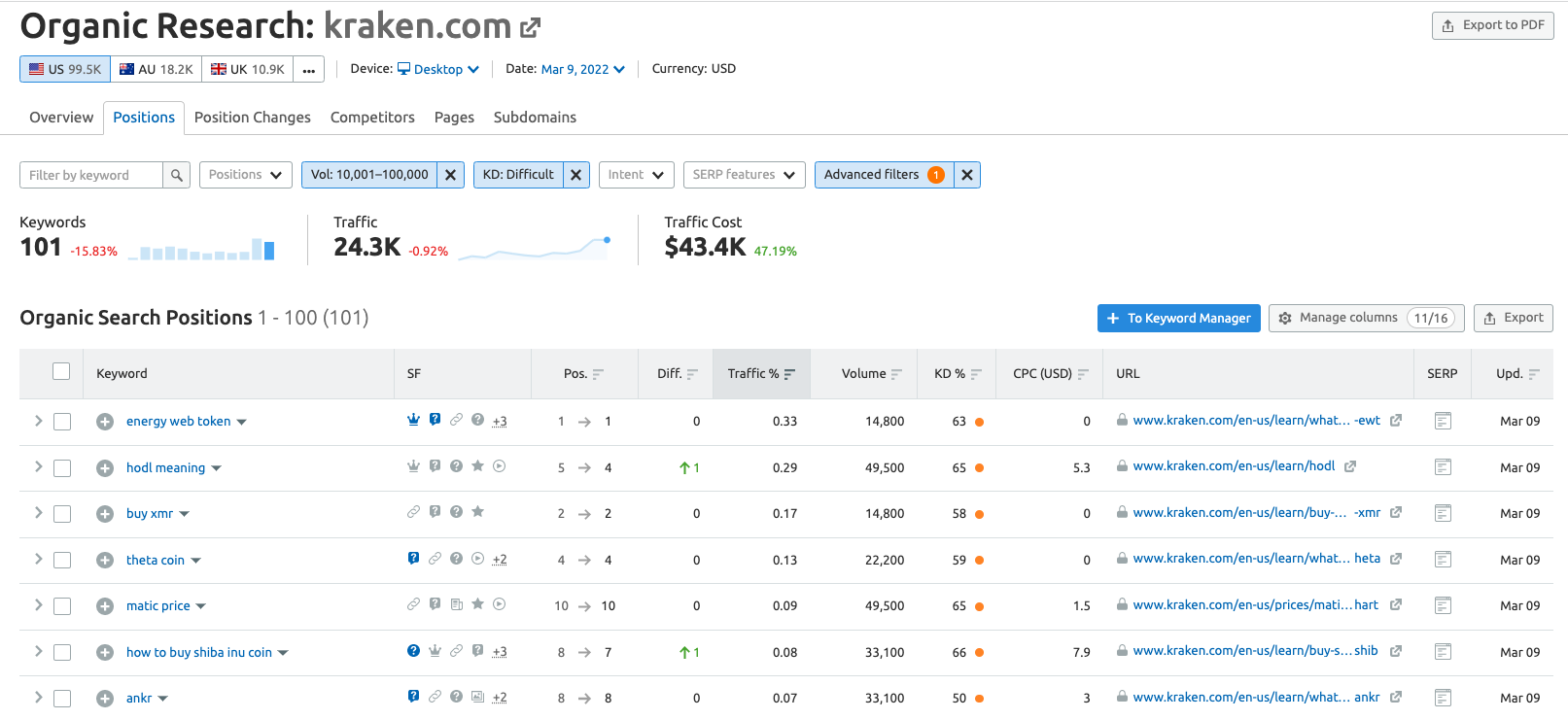Open the Advanced filters panel
This screenshot has width=1568, height=720.
884,175
